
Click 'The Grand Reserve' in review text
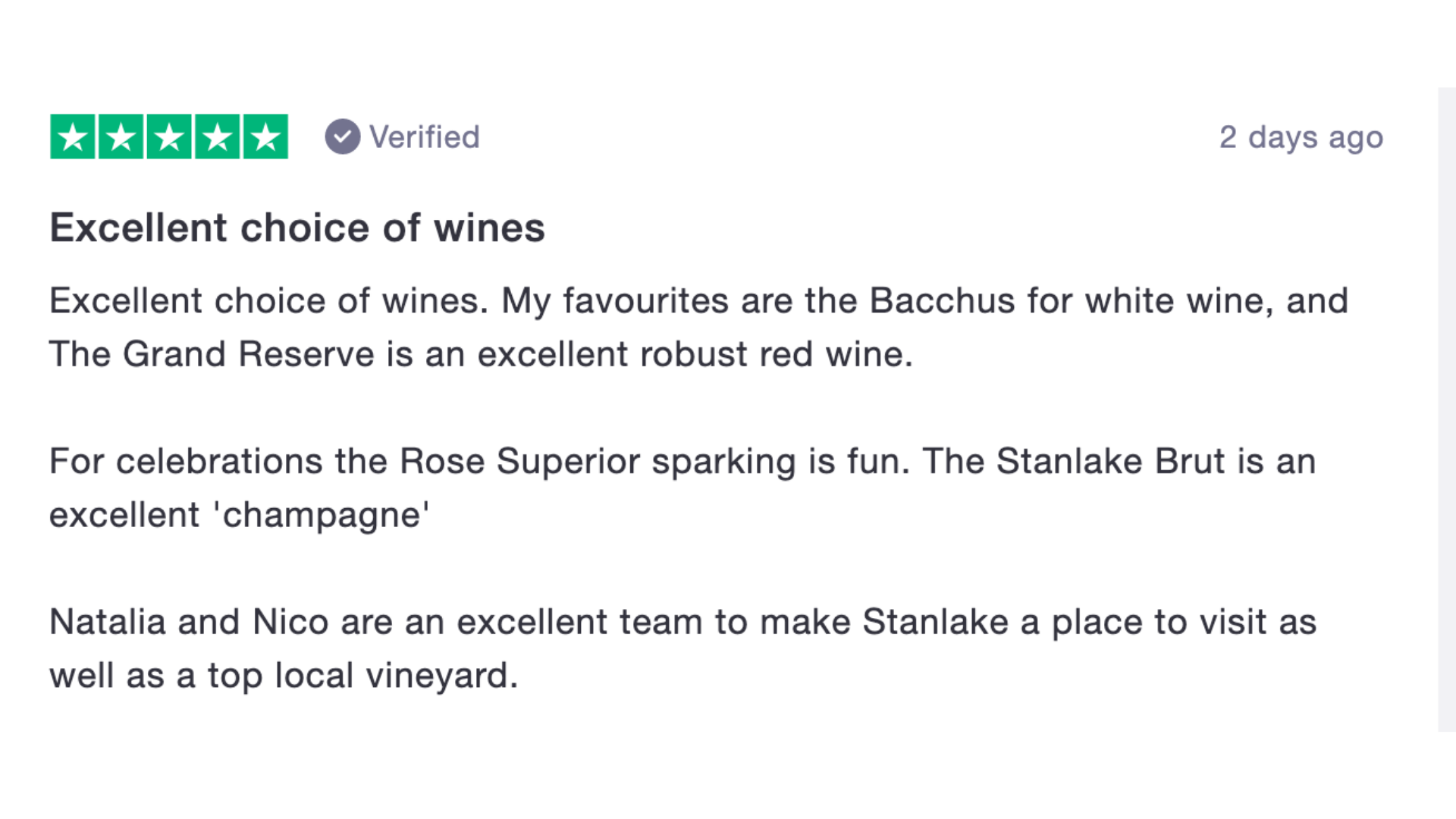point(212,354)
